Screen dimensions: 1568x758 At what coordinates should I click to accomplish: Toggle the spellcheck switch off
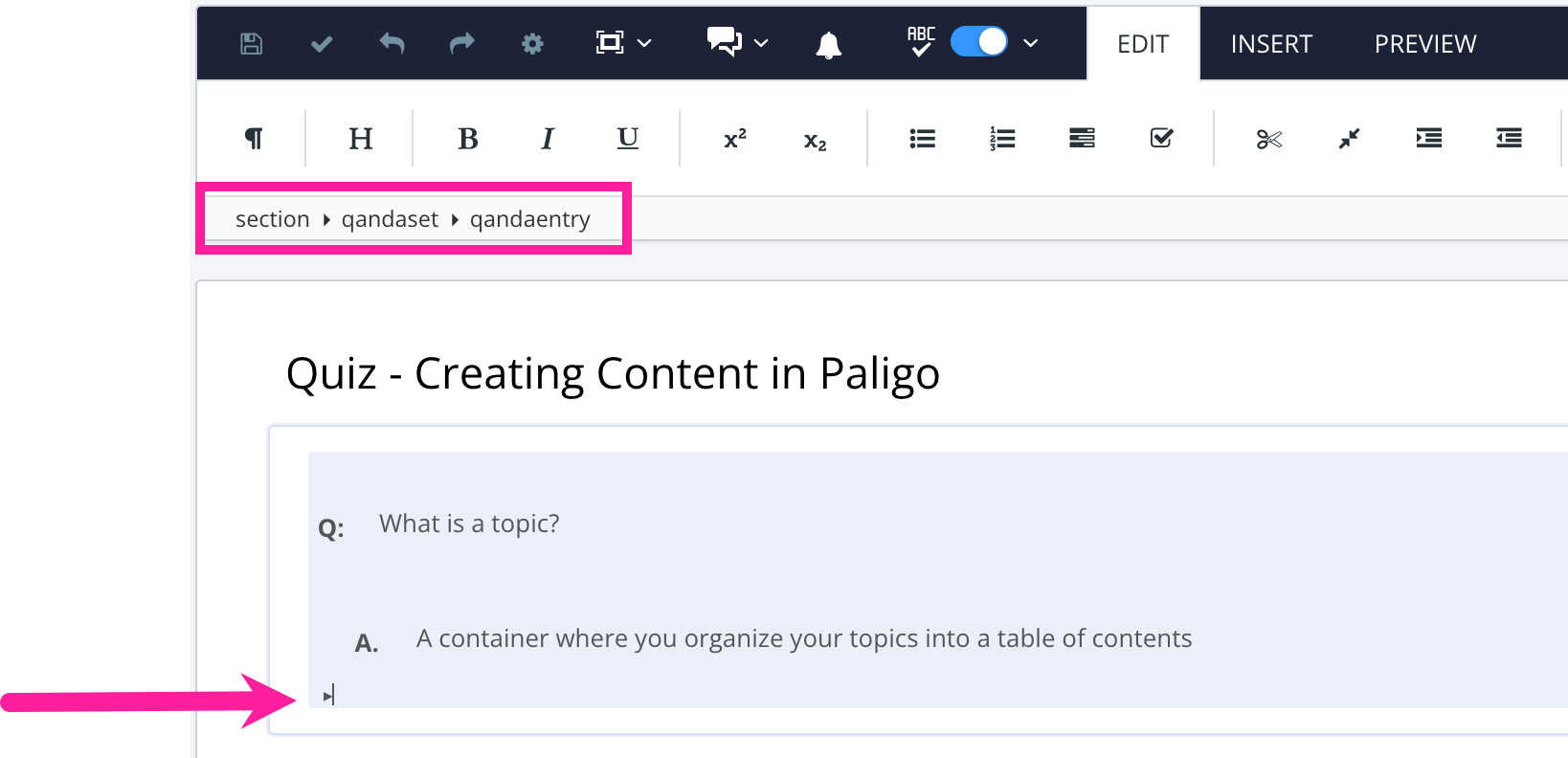pyautogui.click(x=979, y=41)
